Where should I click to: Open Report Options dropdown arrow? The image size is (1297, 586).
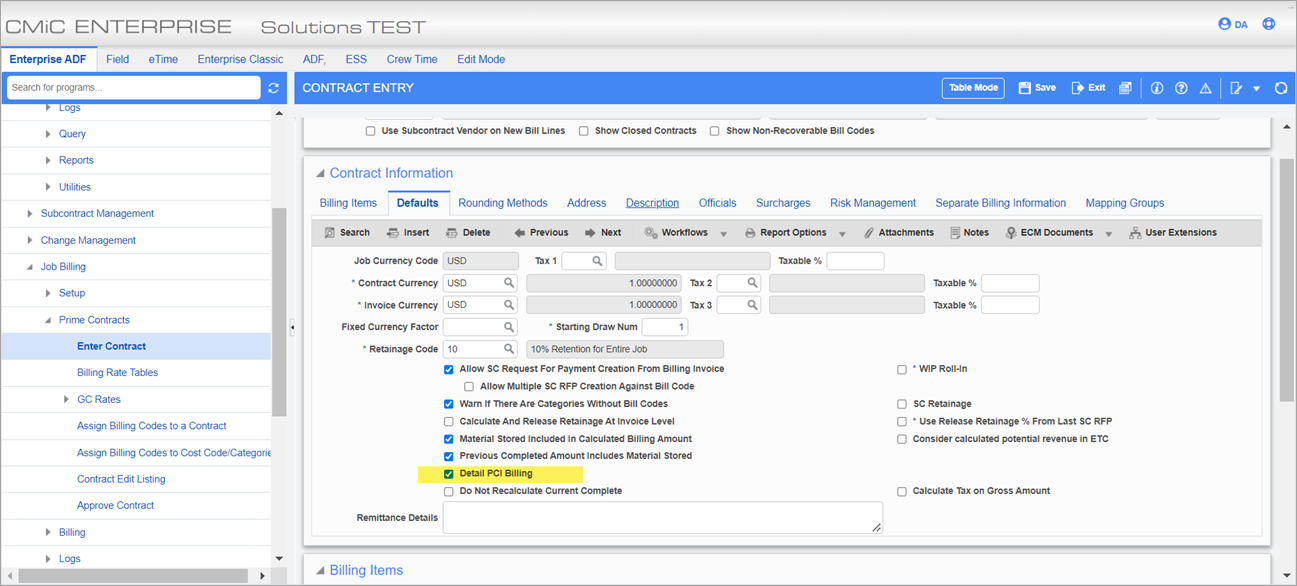click(x=842, y=233)
